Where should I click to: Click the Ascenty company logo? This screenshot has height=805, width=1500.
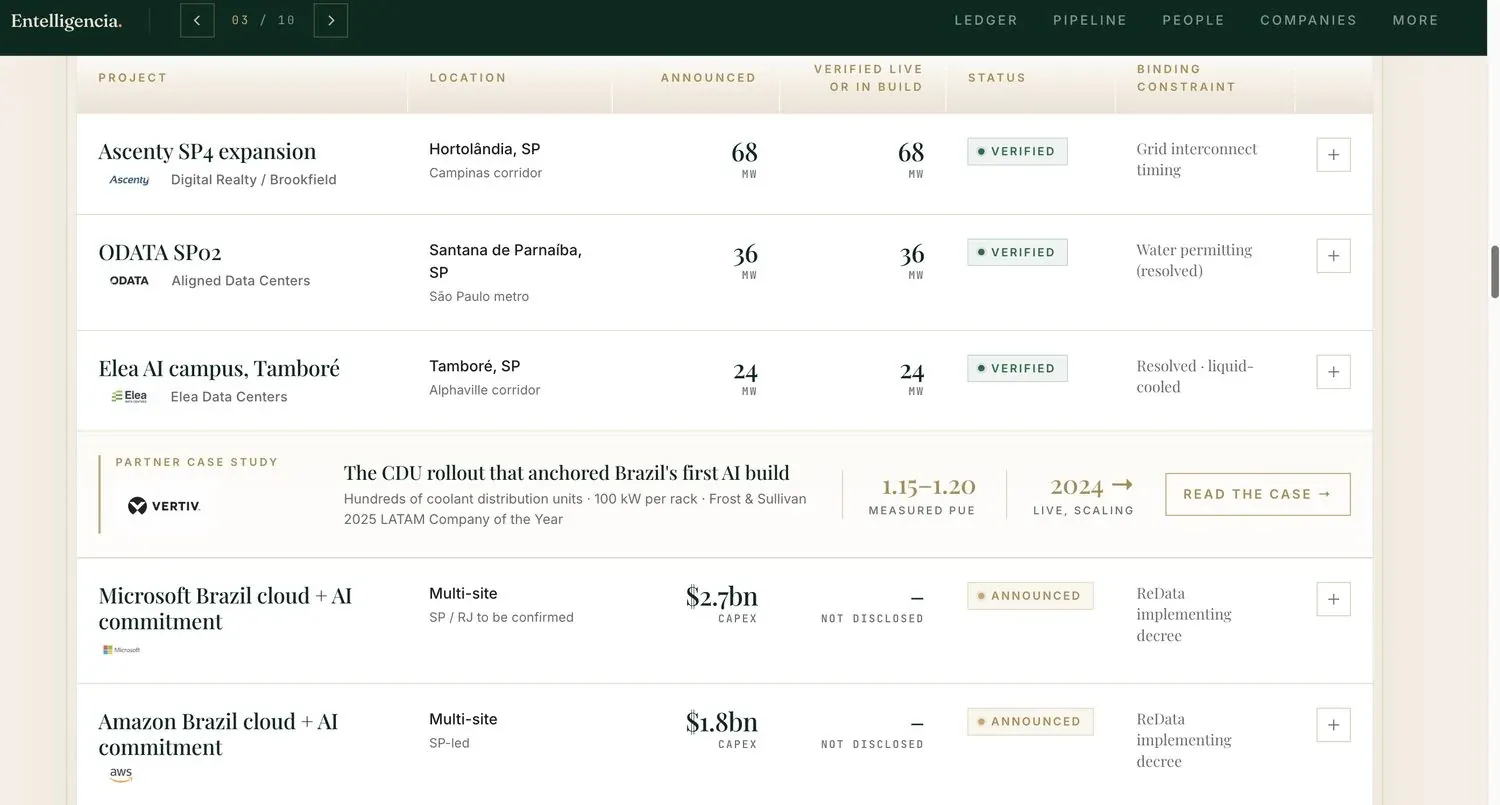pos(129,180)
